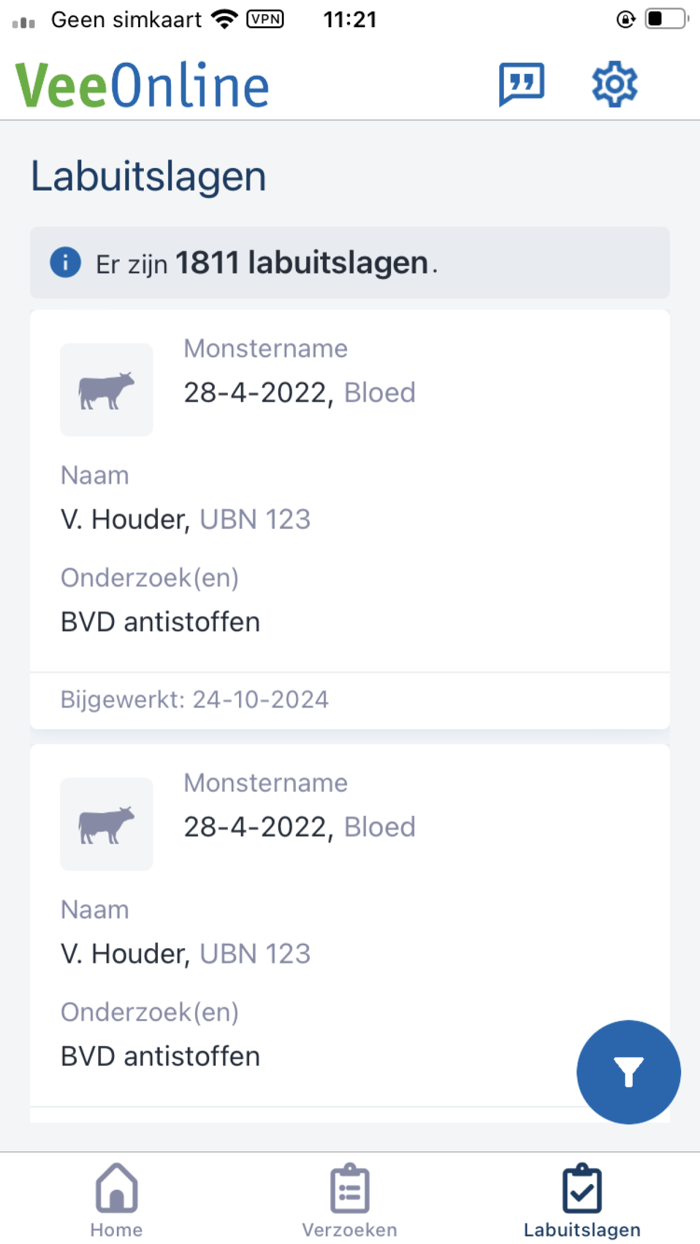This screenshot has height=1244, width=700.
Task: Click the Bloed link on the first result
Action: (379, 392)
